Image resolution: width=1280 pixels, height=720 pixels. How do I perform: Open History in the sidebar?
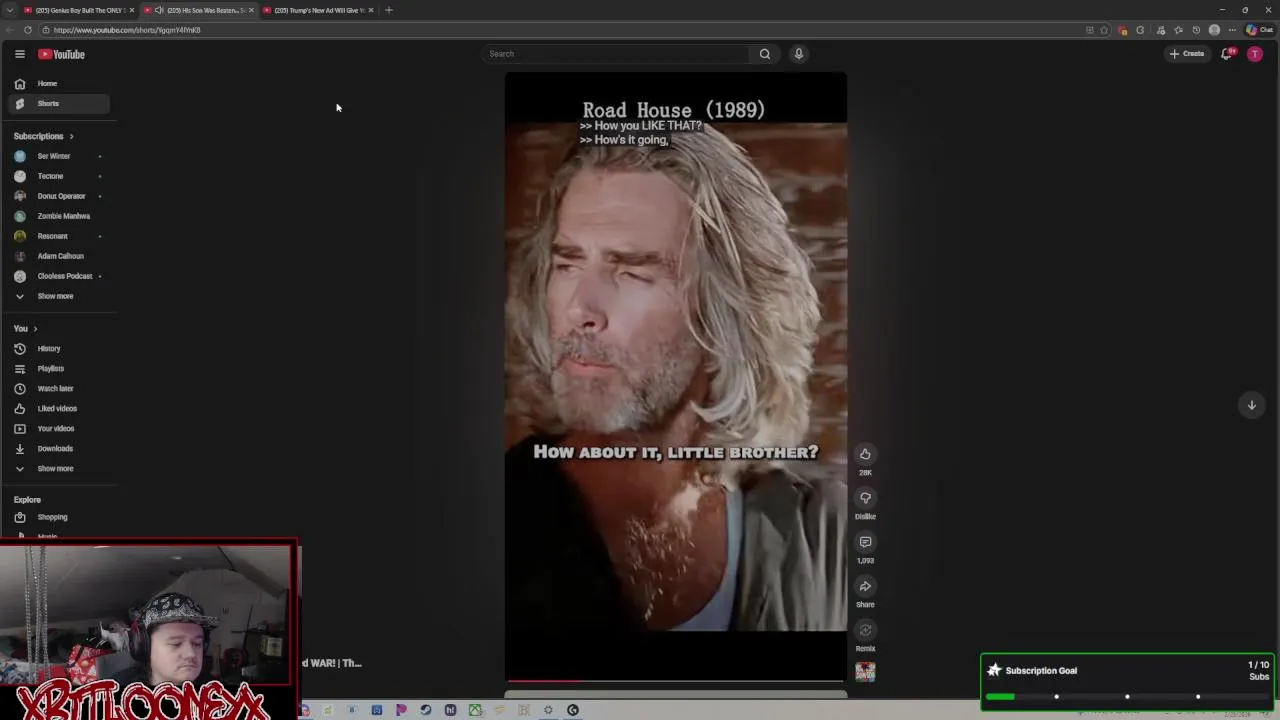coord(60,349)
